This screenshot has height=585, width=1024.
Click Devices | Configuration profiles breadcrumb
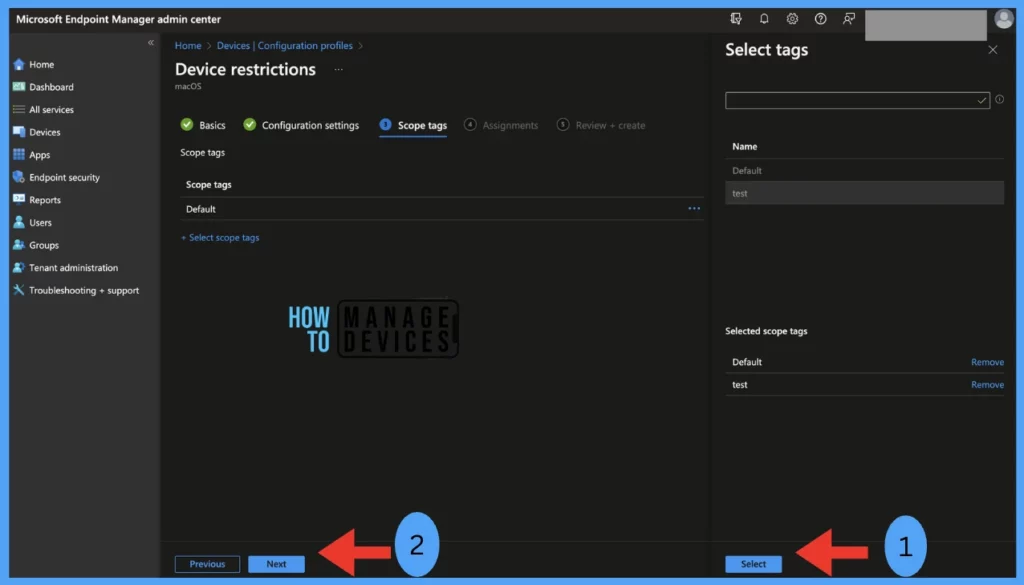click(285, 46)
